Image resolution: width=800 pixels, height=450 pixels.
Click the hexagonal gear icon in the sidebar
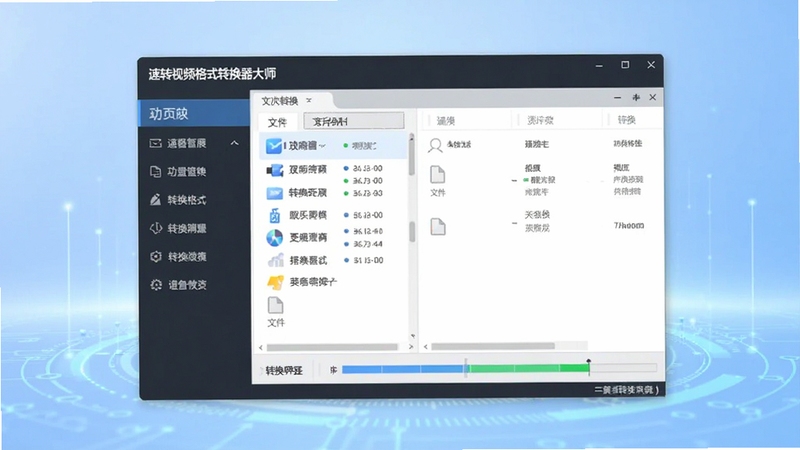(x=156, y=256)
